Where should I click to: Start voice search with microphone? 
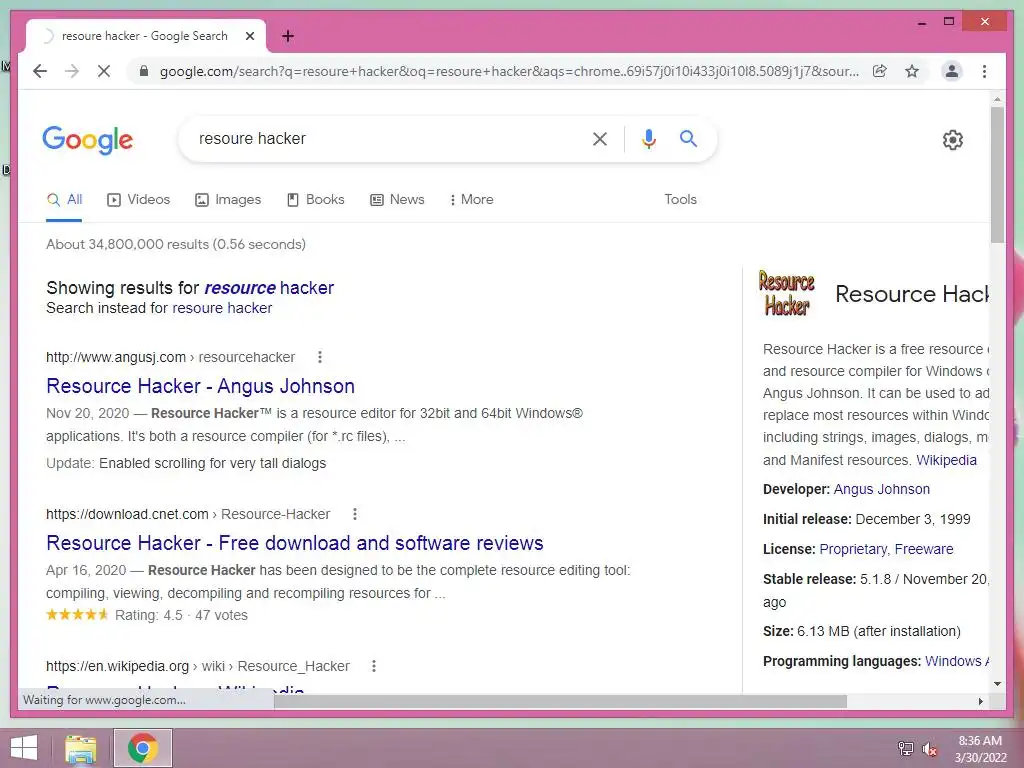pyautogui.click(x=648, y=138)
